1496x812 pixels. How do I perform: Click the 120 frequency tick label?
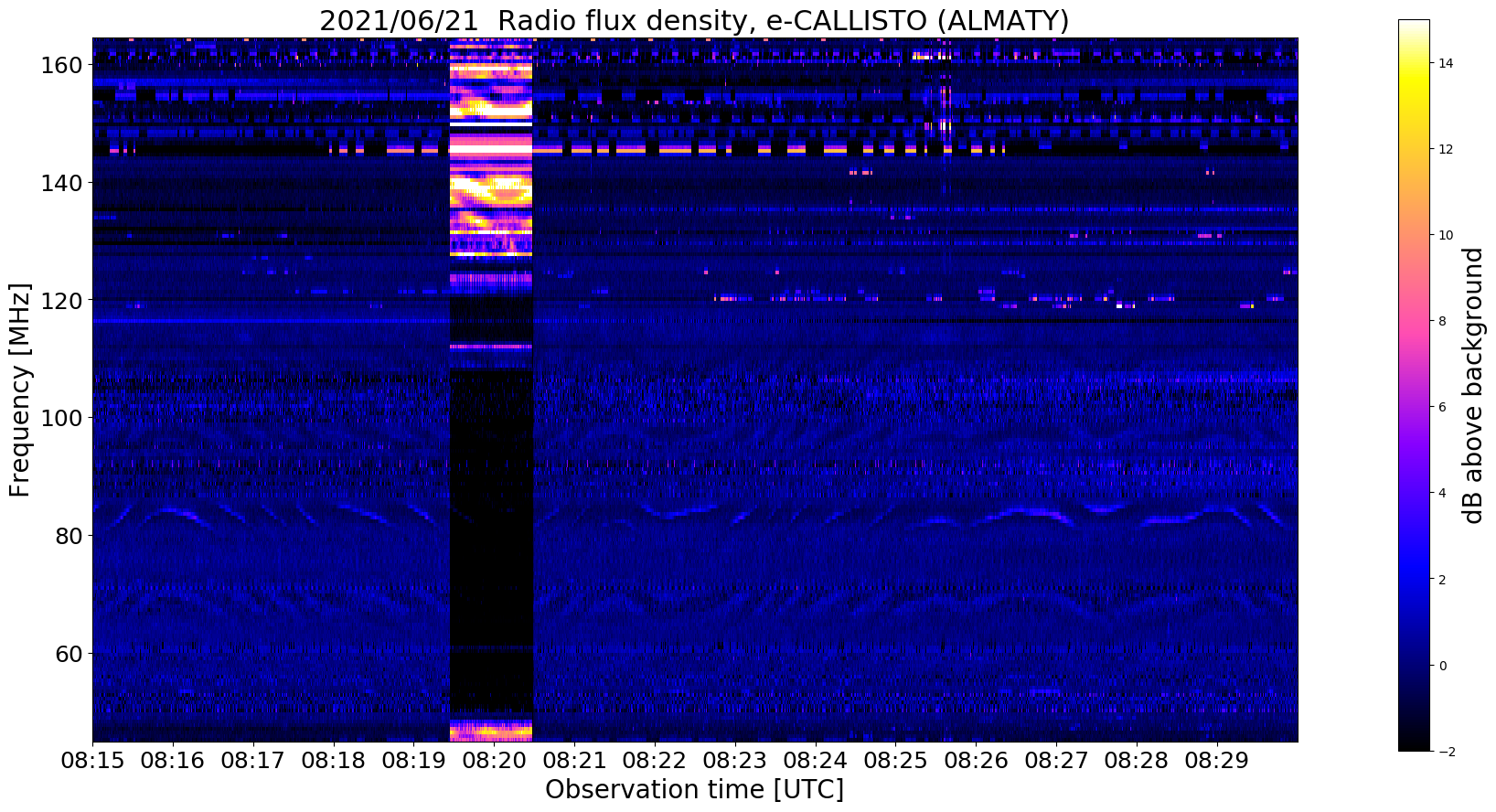pyautogui.click(x=62, y=301)
